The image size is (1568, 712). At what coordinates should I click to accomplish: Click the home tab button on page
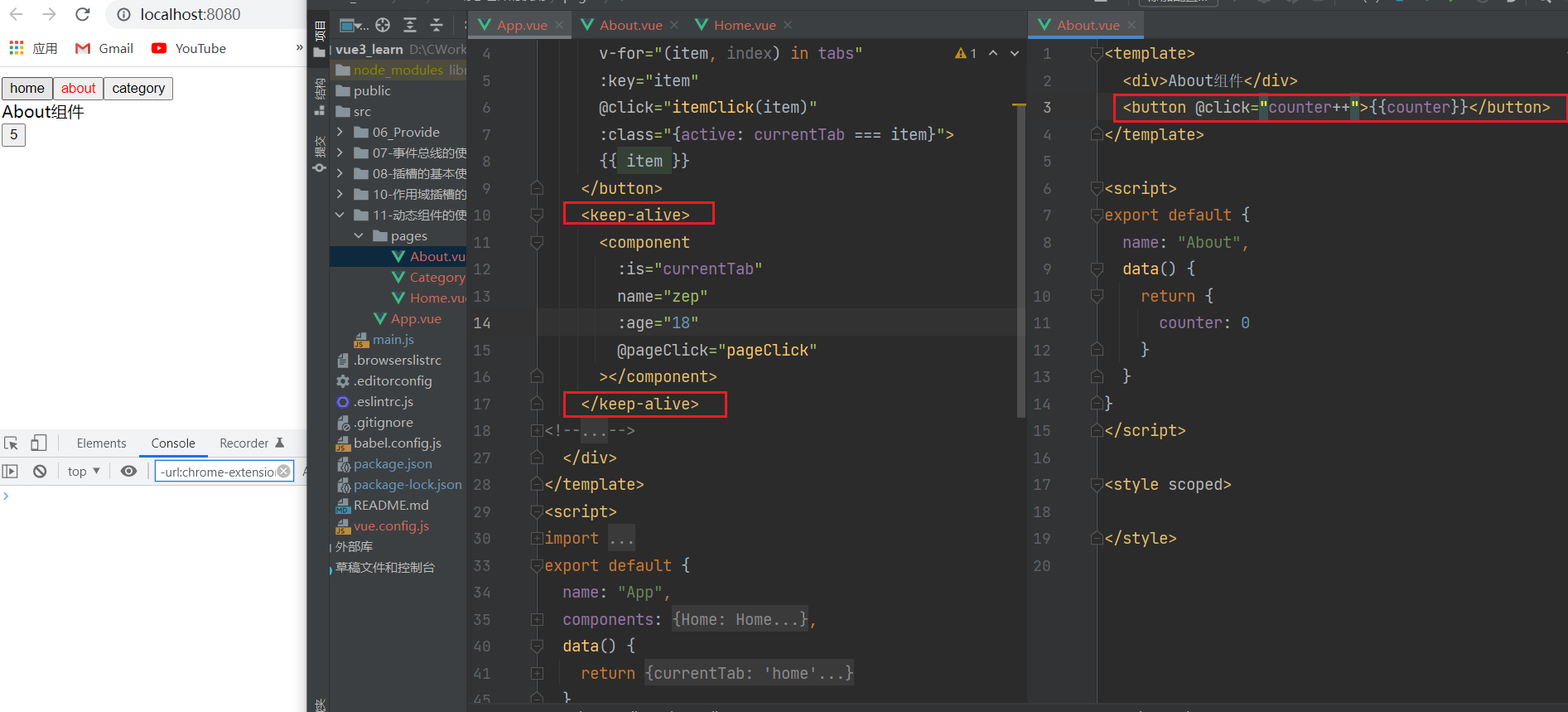[27, 88]
